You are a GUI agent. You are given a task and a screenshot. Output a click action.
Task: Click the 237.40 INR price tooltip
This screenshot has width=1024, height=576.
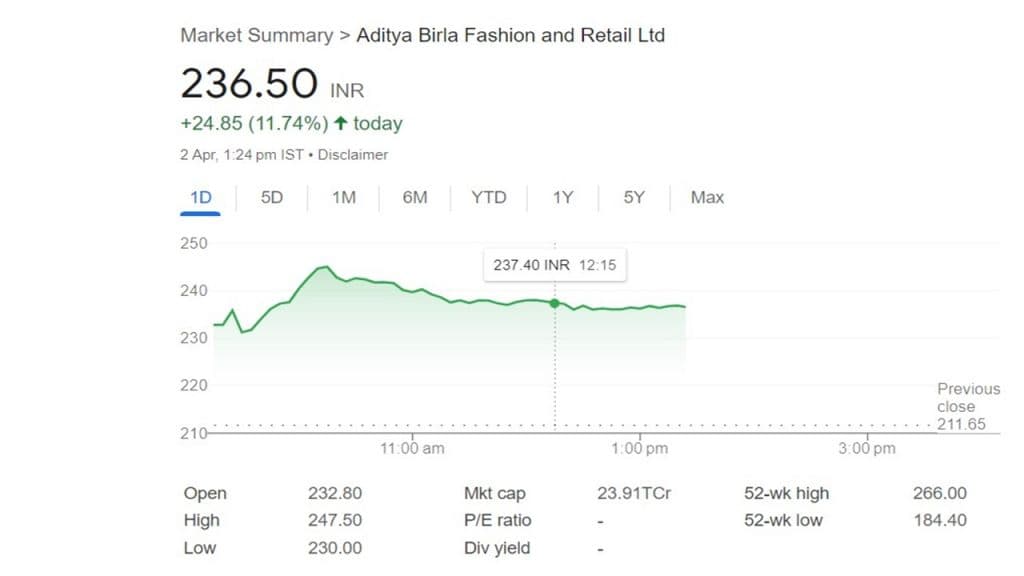click(x=555, y=265)
